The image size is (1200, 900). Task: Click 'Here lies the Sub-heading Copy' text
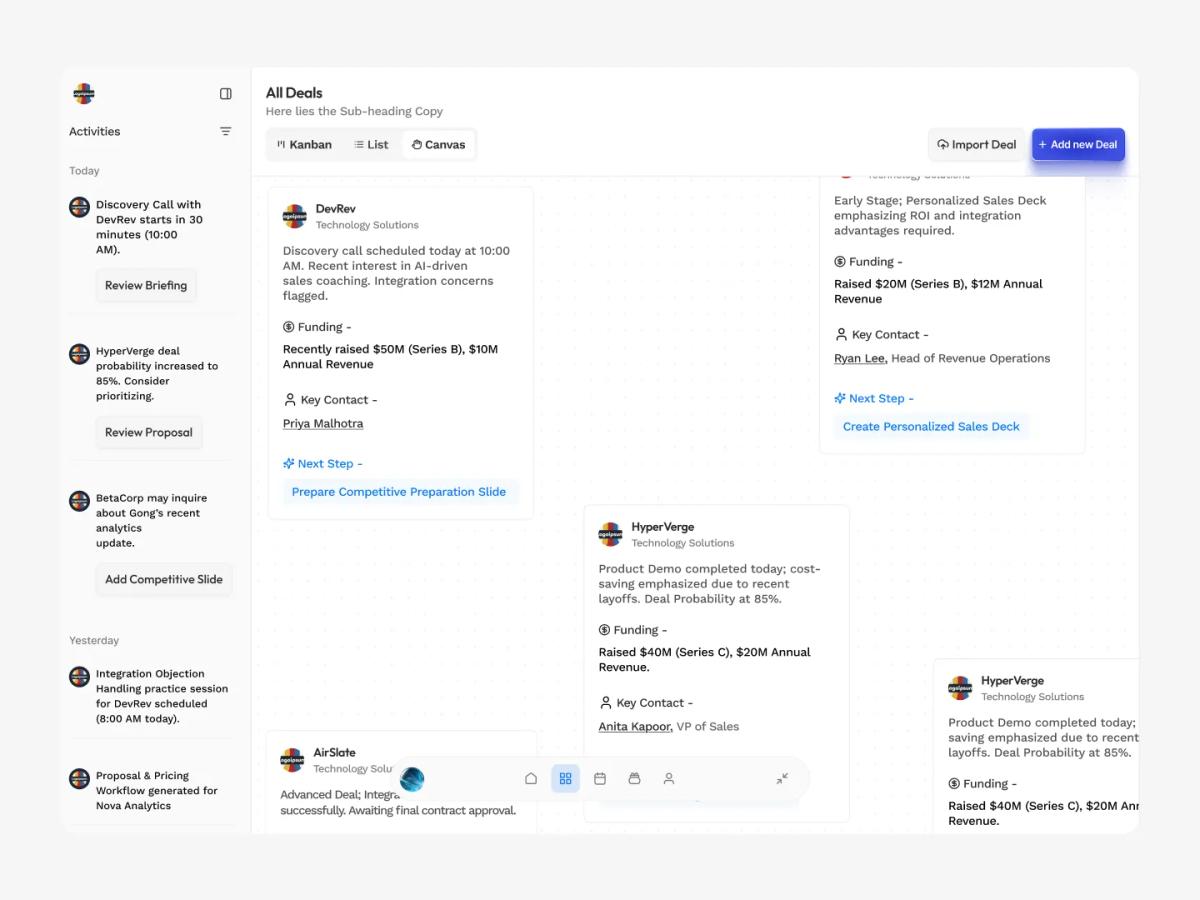tap(354, 111)
